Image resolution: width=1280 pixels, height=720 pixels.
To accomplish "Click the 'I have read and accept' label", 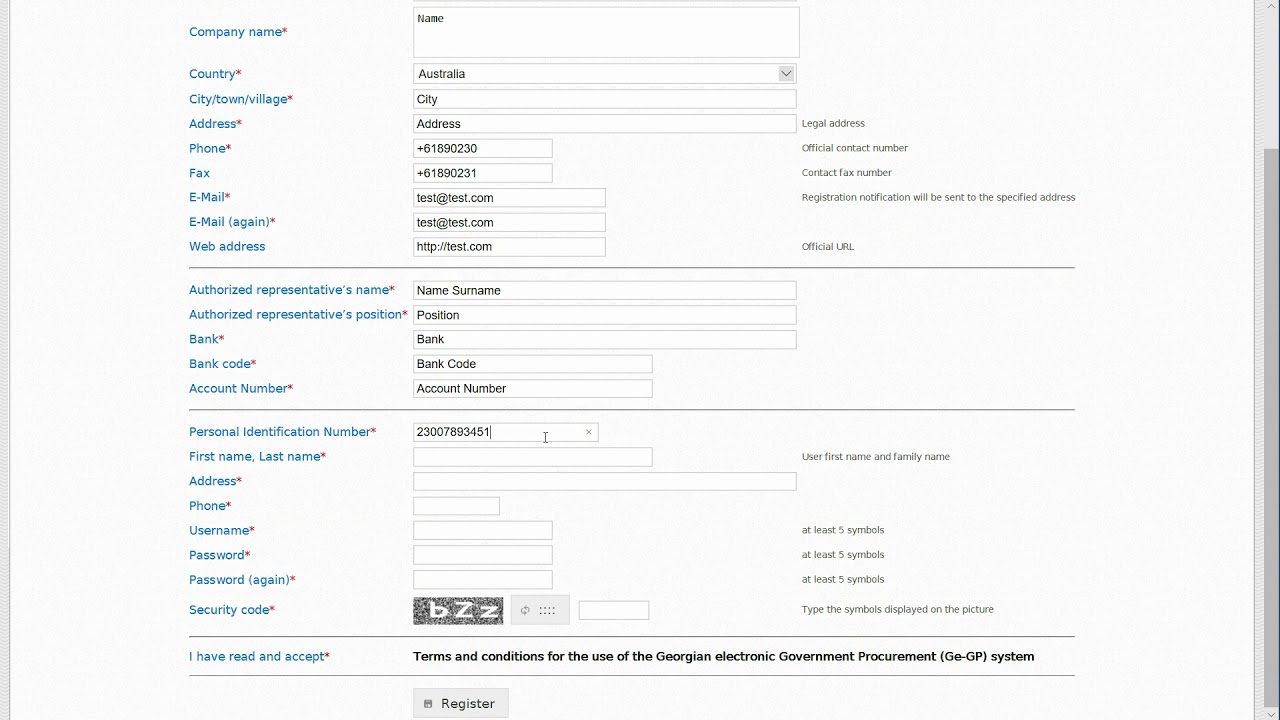I will tap(259, 657).
